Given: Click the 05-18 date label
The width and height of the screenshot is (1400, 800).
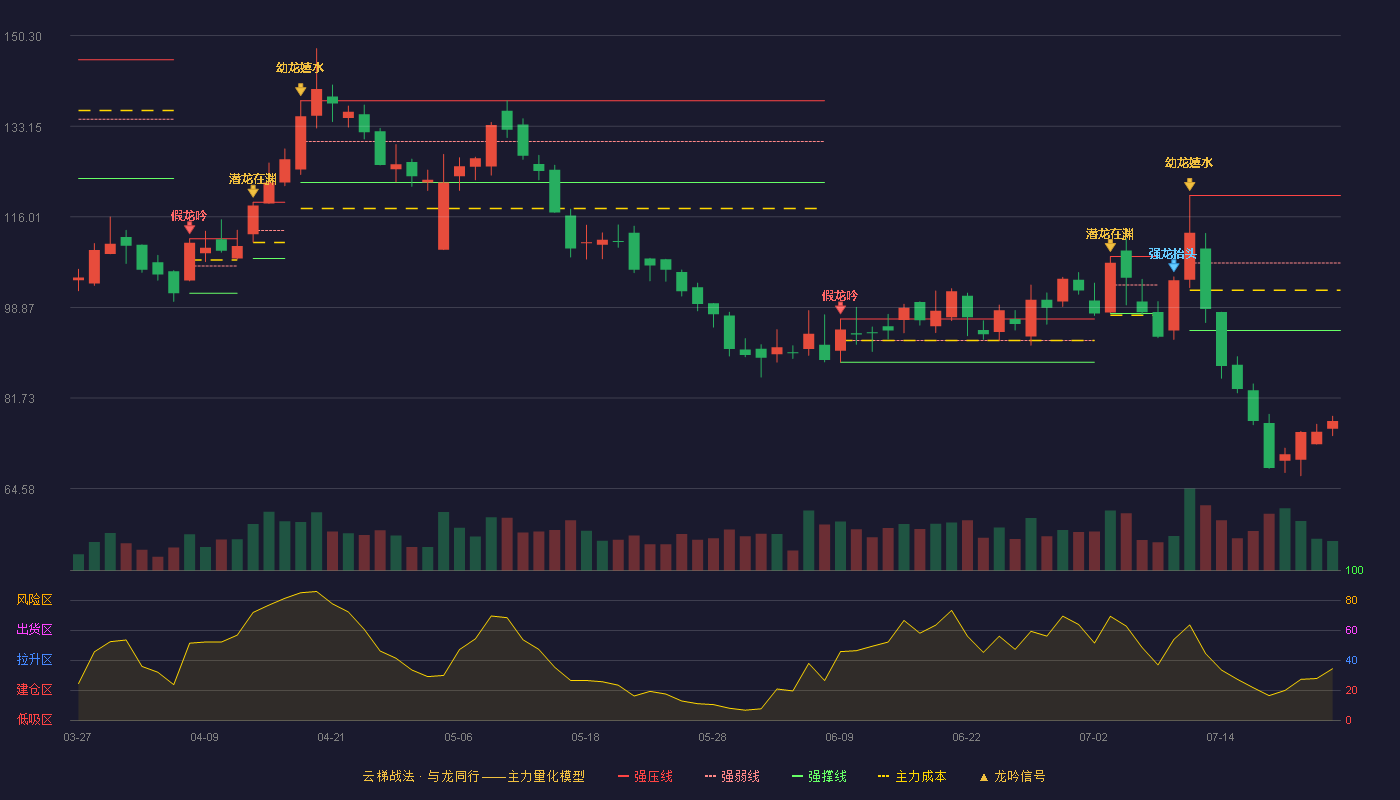Looking at the screenshot, I should (x=585, y=737).
